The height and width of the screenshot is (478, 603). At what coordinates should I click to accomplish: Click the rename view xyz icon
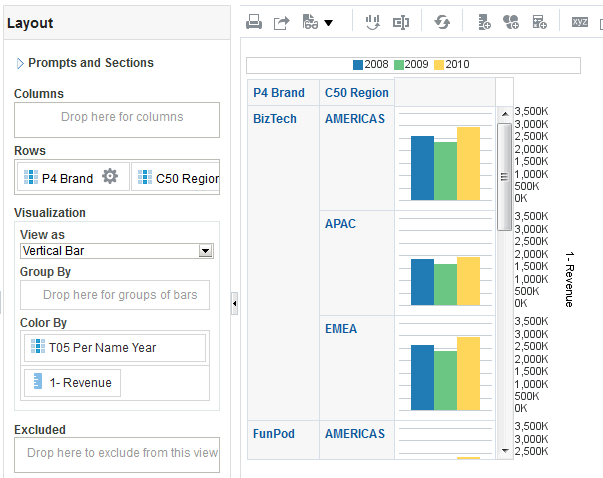(580, 21)
